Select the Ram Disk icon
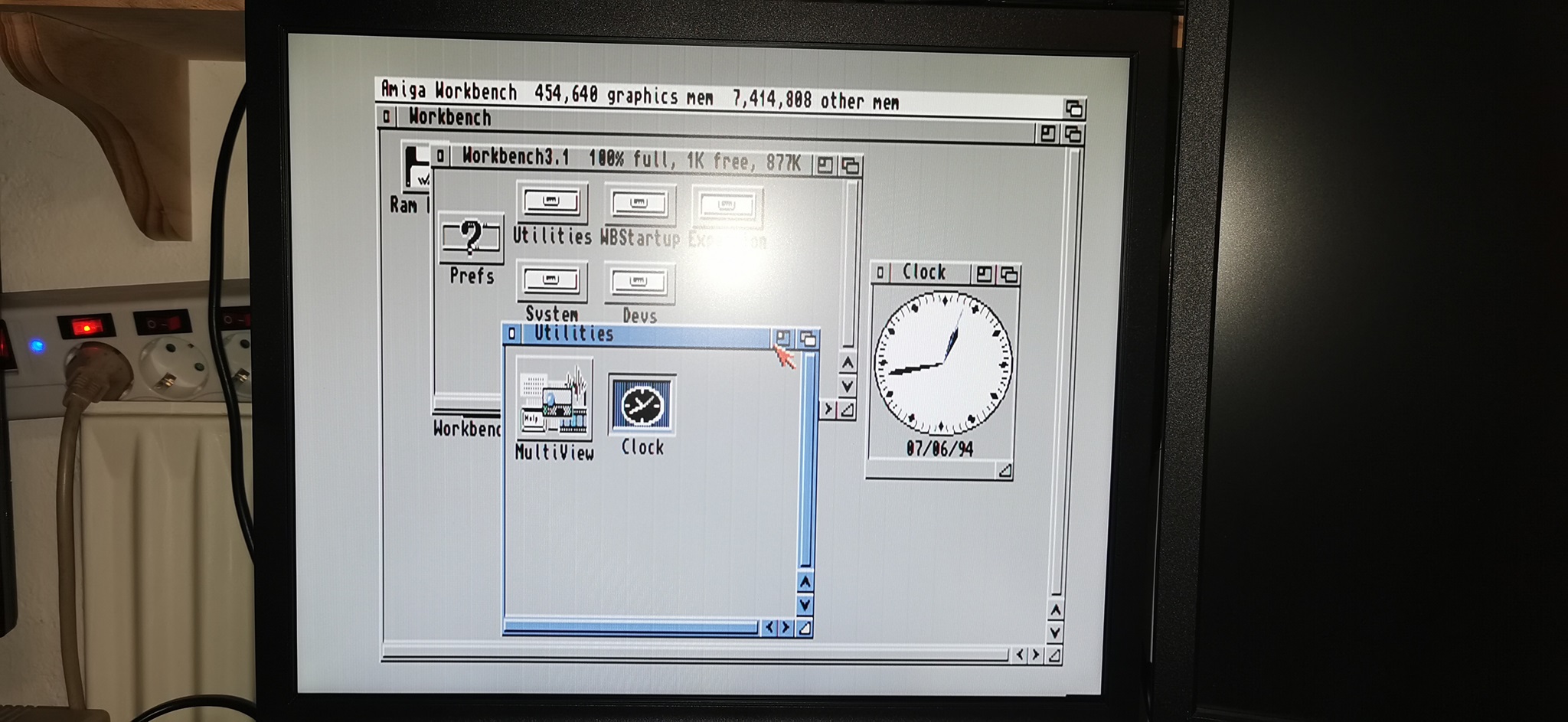1568x722 pixels. tap(416, 167)
